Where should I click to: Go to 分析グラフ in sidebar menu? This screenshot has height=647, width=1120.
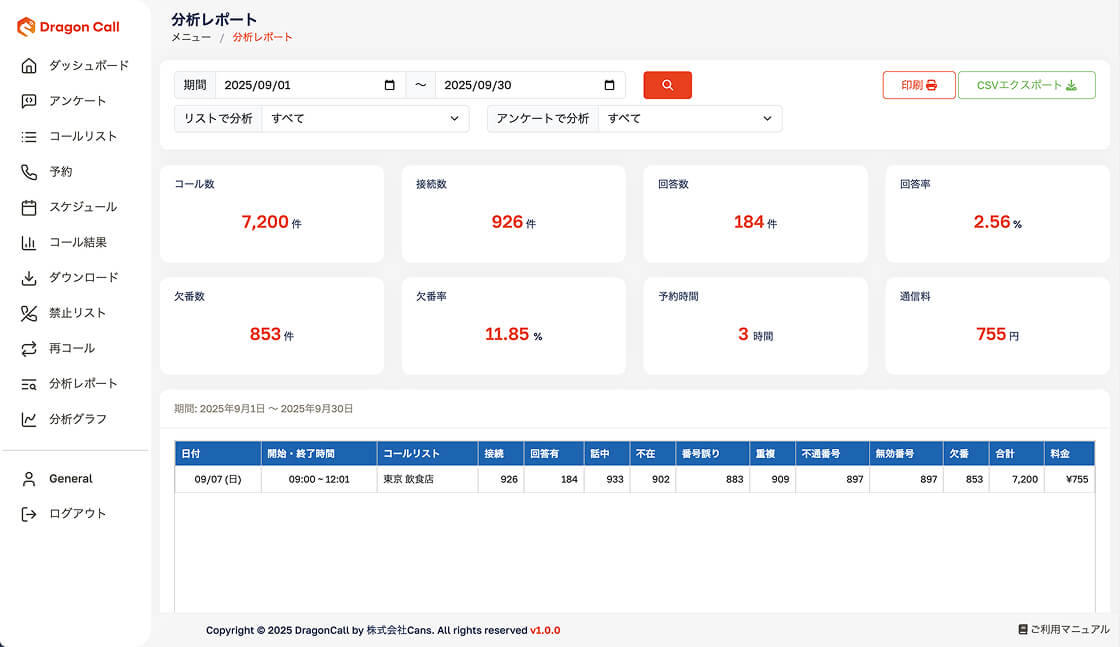coord(77,419)
